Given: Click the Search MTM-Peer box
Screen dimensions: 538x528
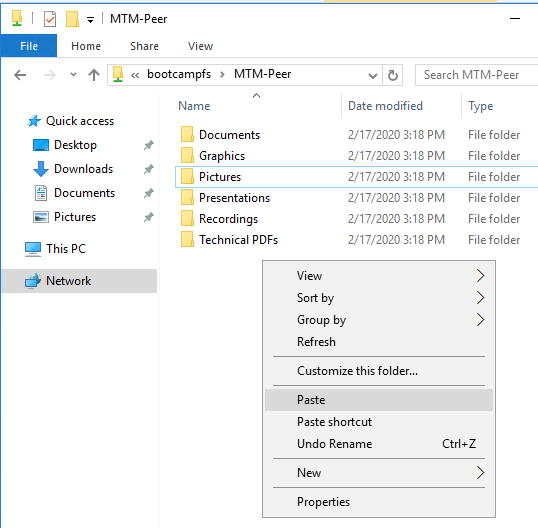Looking at the screenshot, I should coord(477,75).
